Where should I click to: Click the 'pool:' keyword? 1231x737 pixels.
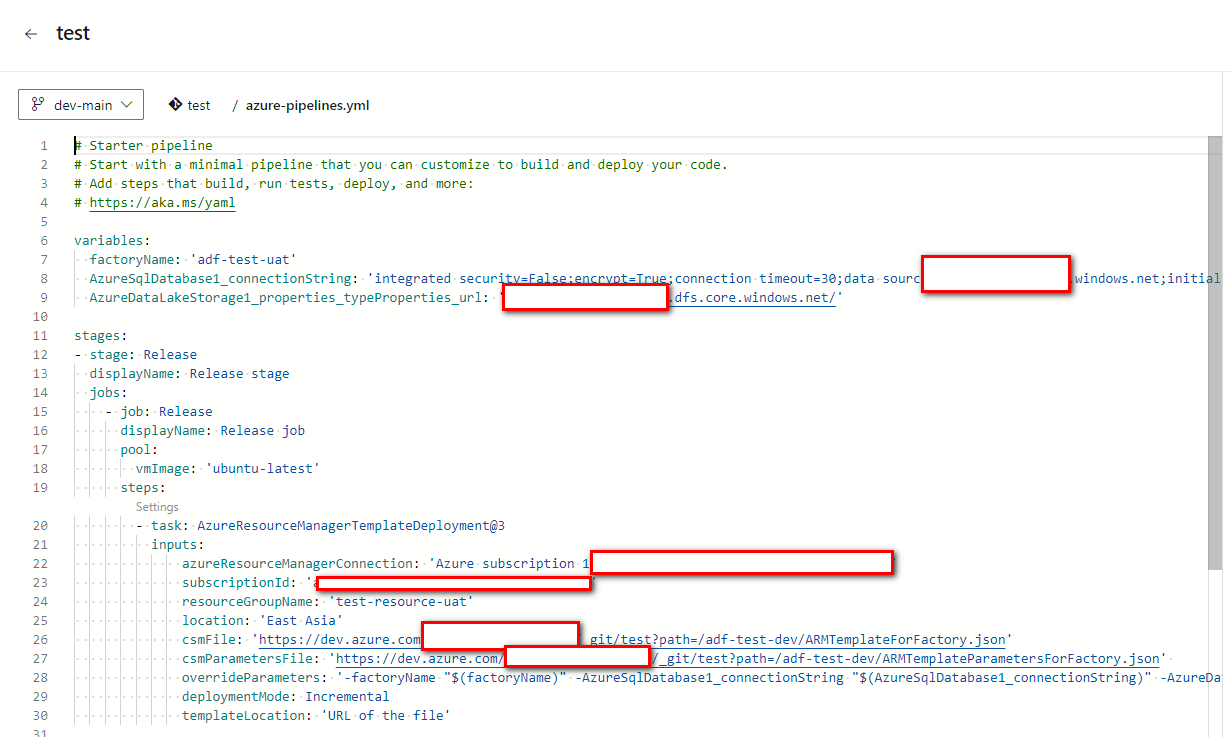(139, 449)
